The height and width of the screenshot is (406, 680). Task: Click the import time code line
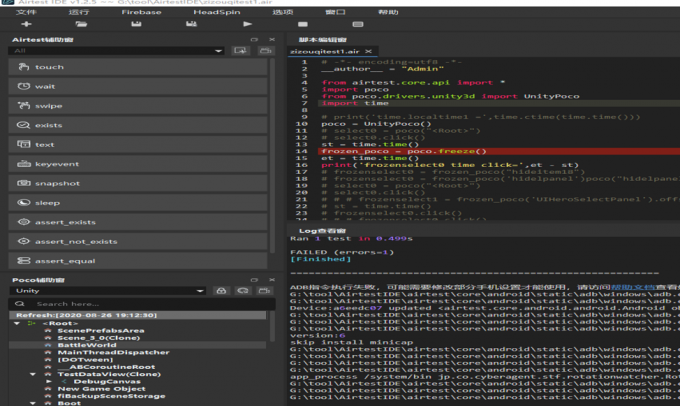click(355, 103)
